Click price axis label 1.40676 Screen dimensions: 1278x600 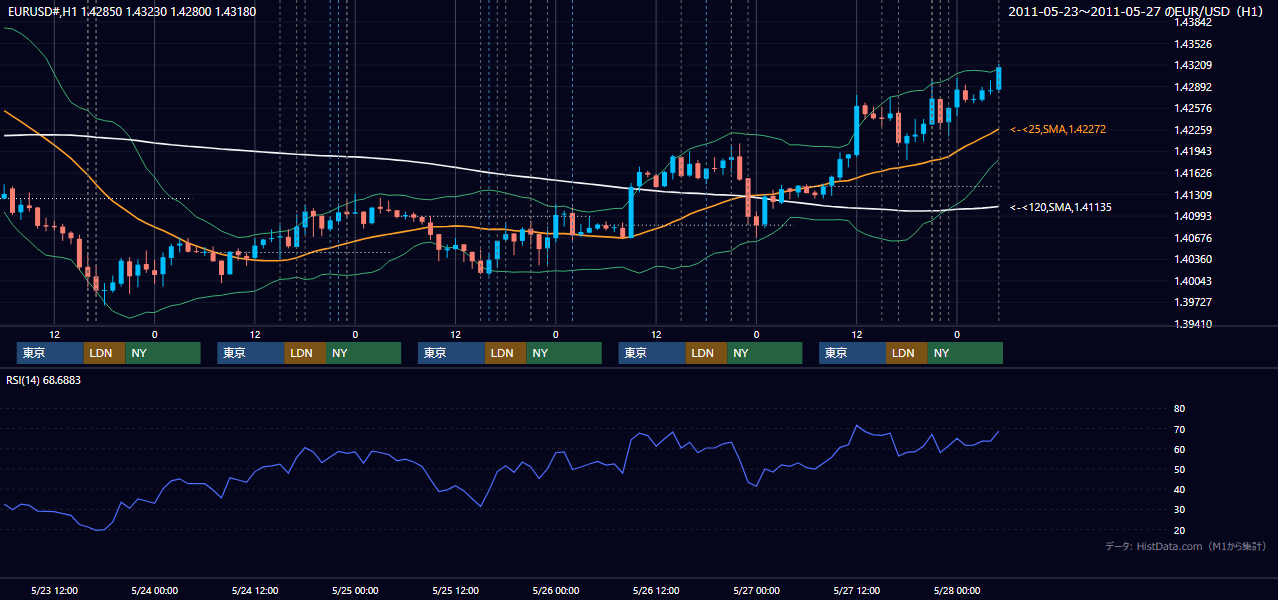click(x=1192, y=238)
